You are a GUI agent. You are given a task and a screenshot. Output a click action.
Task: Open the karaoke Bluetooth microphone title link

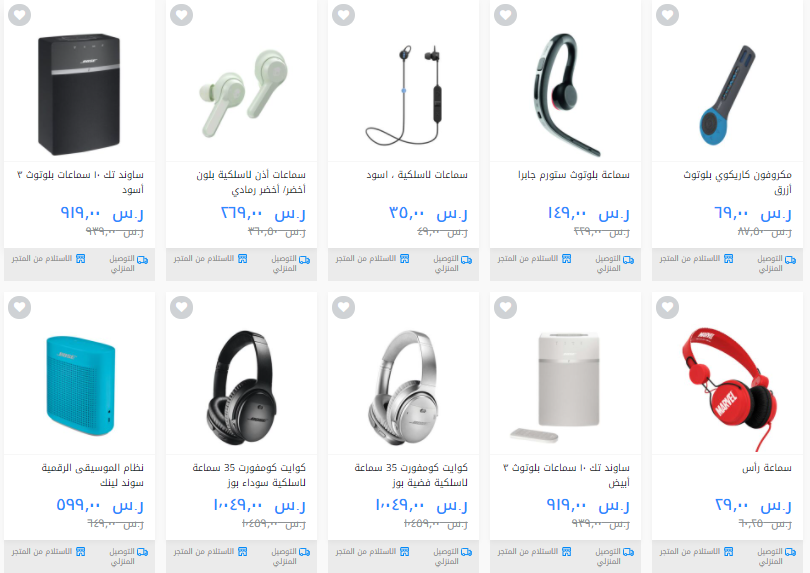[738, 182]
